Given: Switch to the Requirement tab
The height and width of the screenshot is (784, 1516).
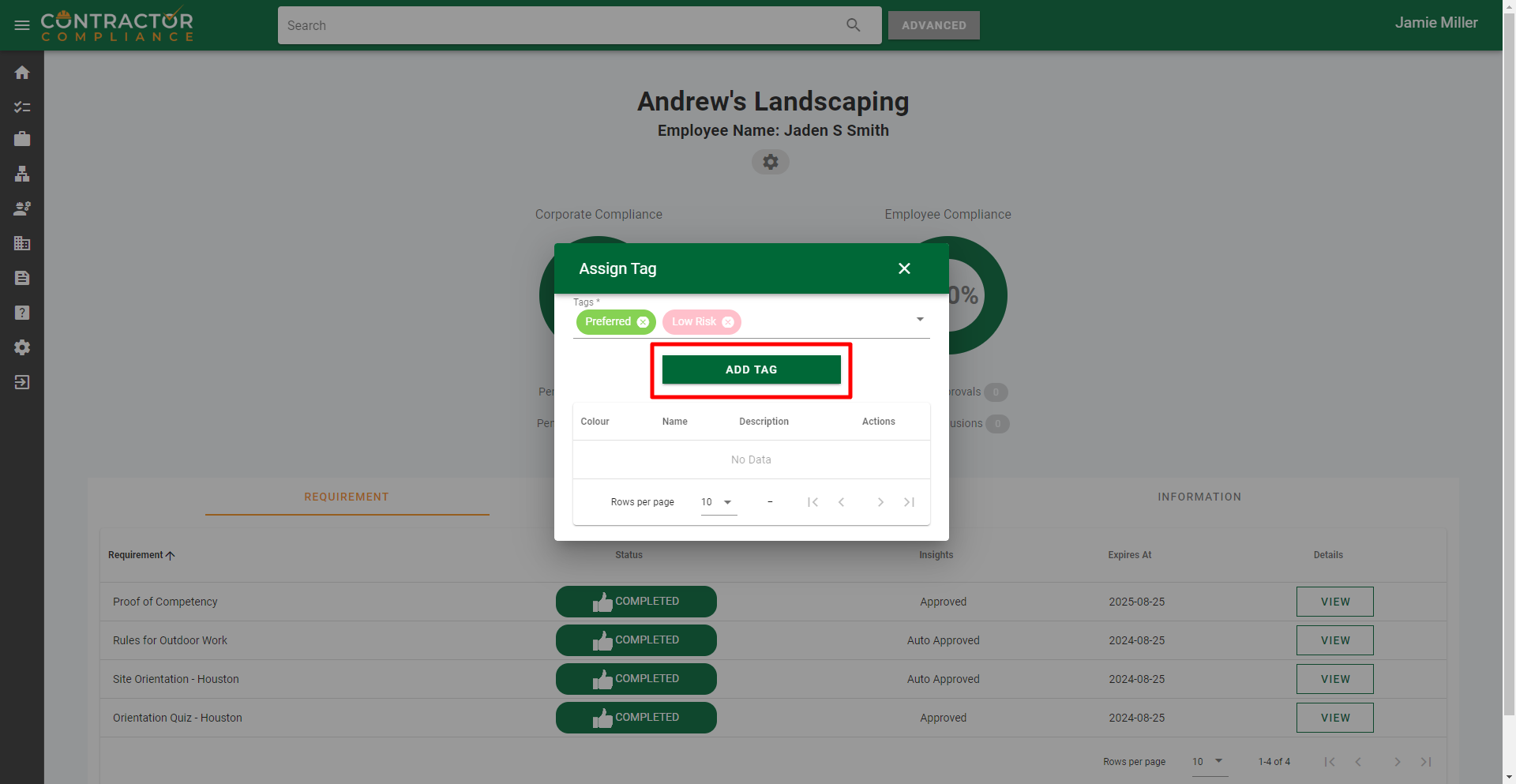Looking at the screenshot, I should (347, 497).
